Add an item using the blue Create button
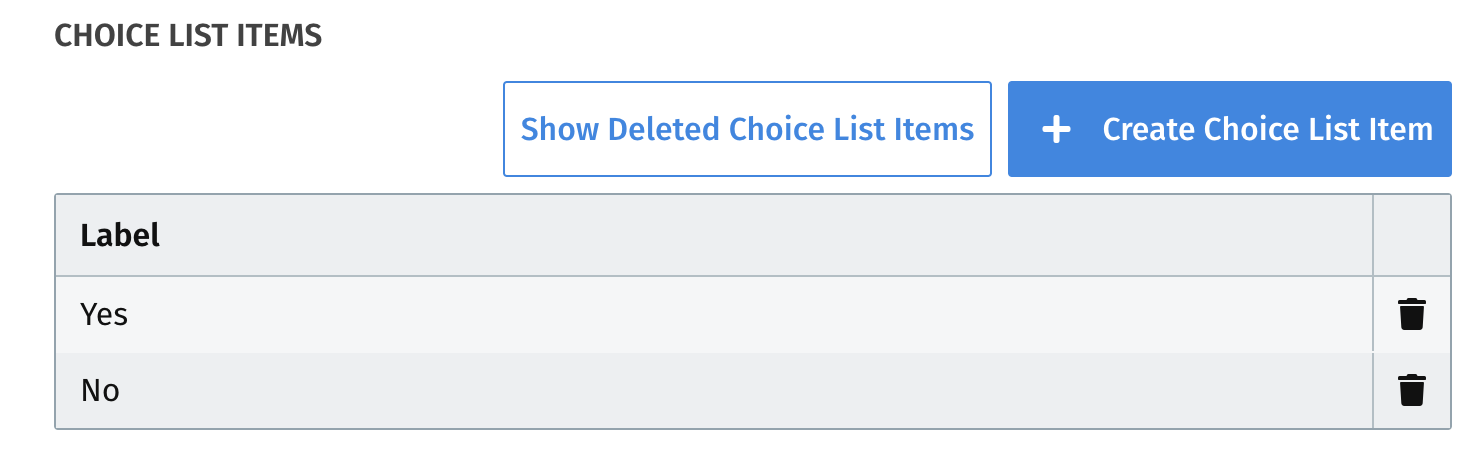Image resolution: width=1482 pixels, height=466 pixels. pyautogui.click(x=1229, y=129)
